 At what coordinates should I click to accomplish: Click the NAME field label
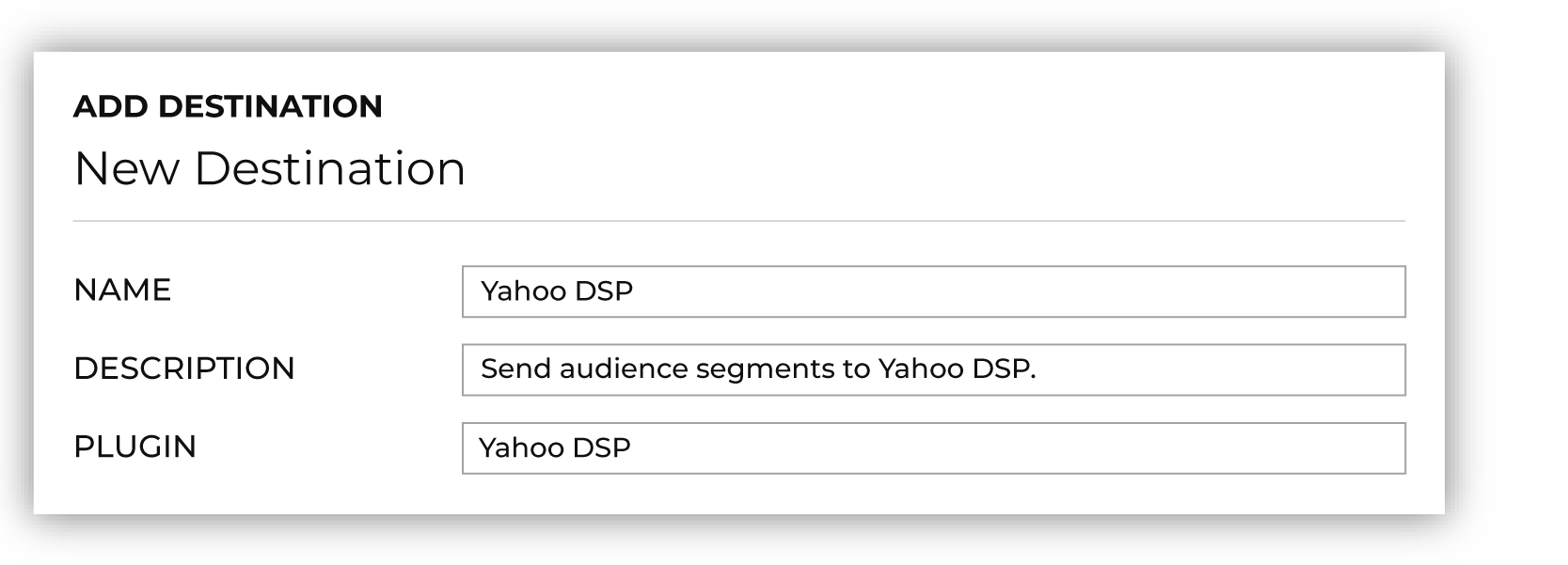122,290
